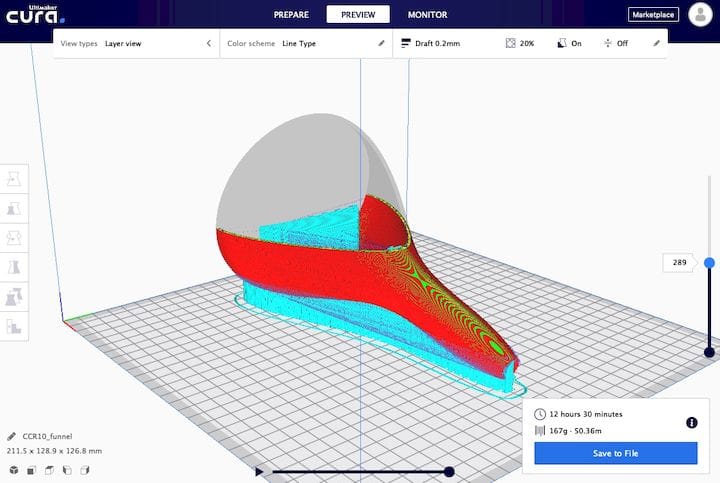Click the layer slider top handle

[x=709, y=263]
